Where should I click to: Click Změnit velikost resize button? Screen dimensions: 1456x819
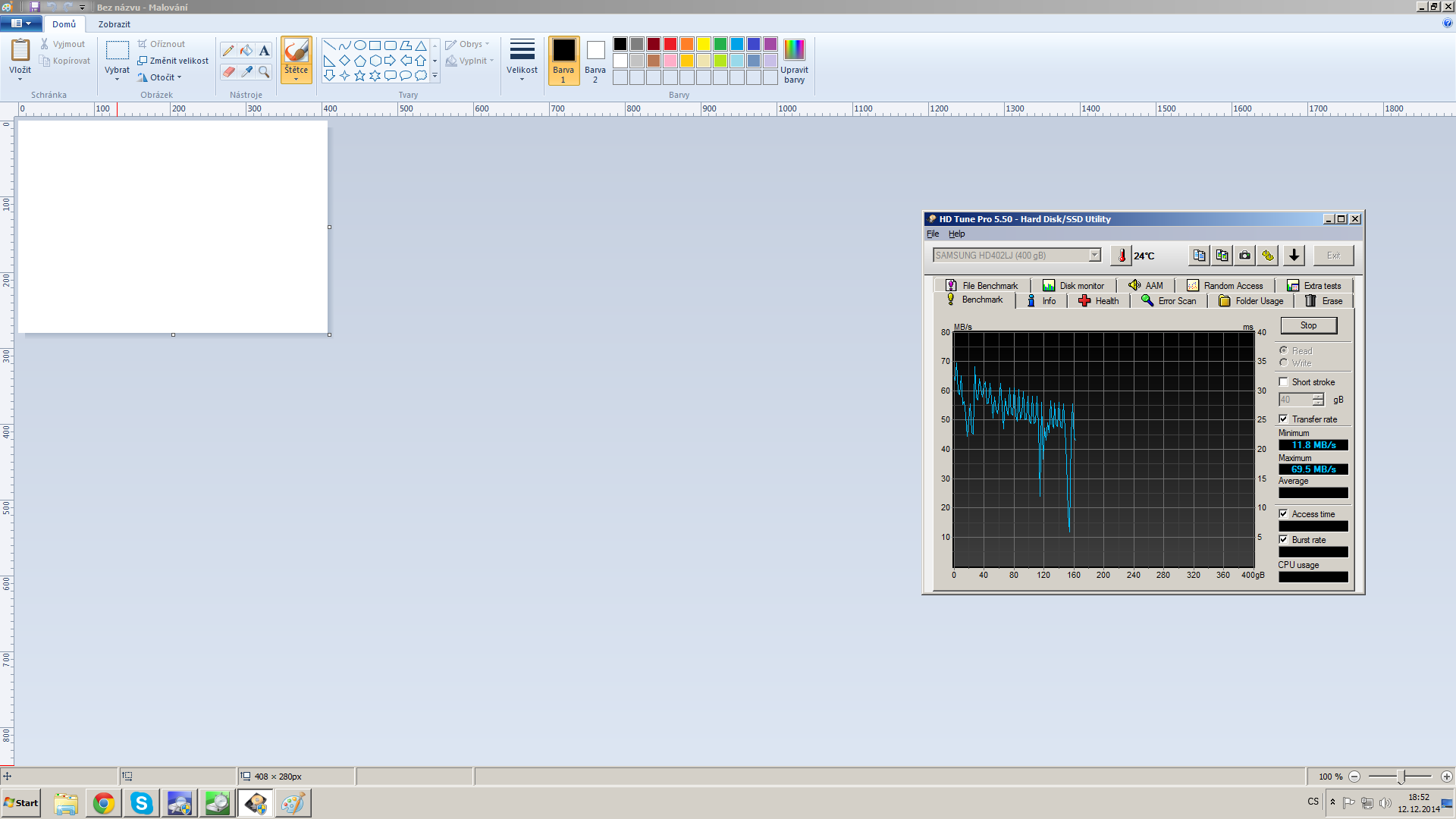pyautogui.click(x=173, y=61)
